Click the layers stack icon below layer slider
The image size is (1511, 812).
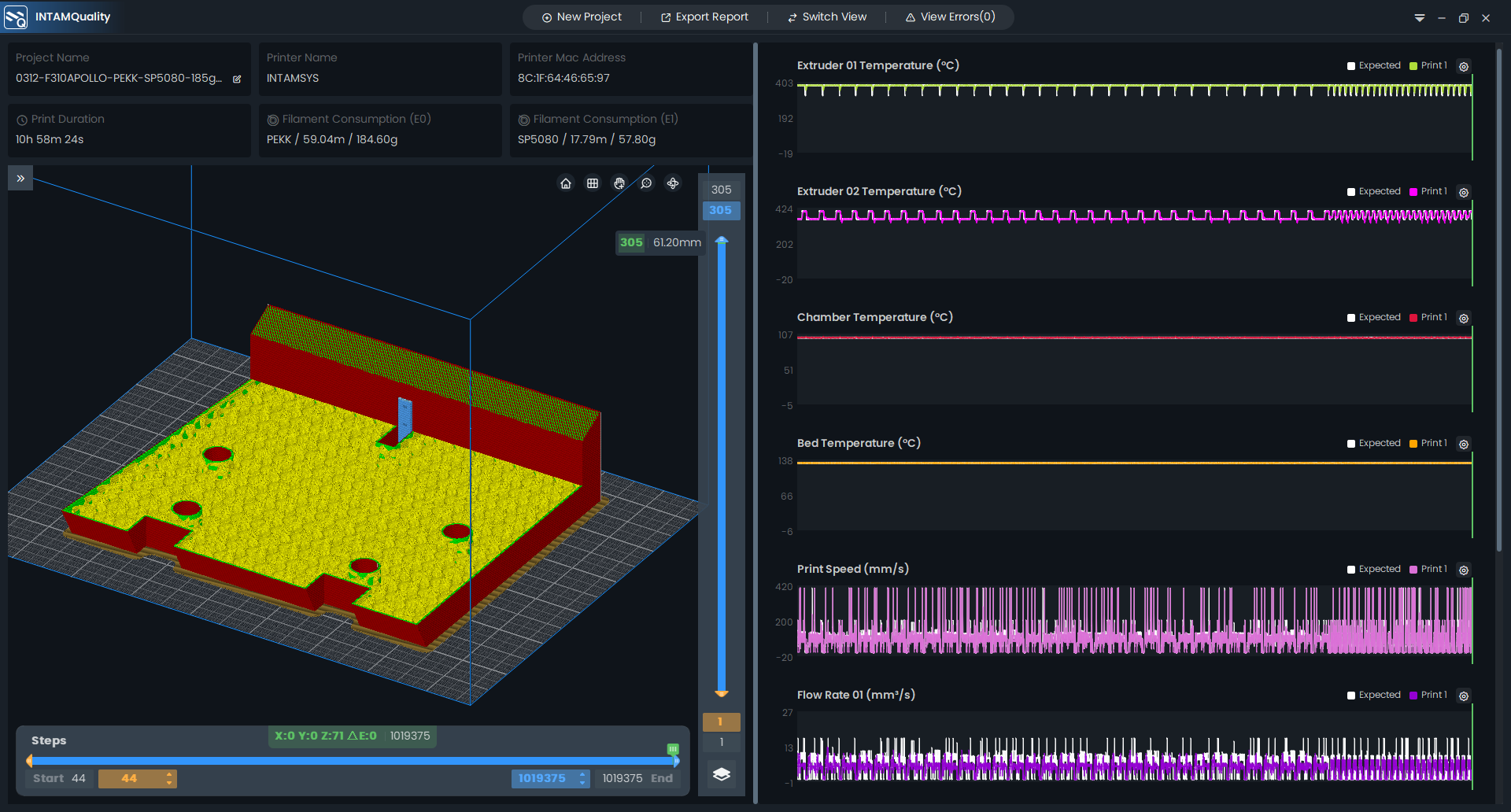click(x=722, y=774)
